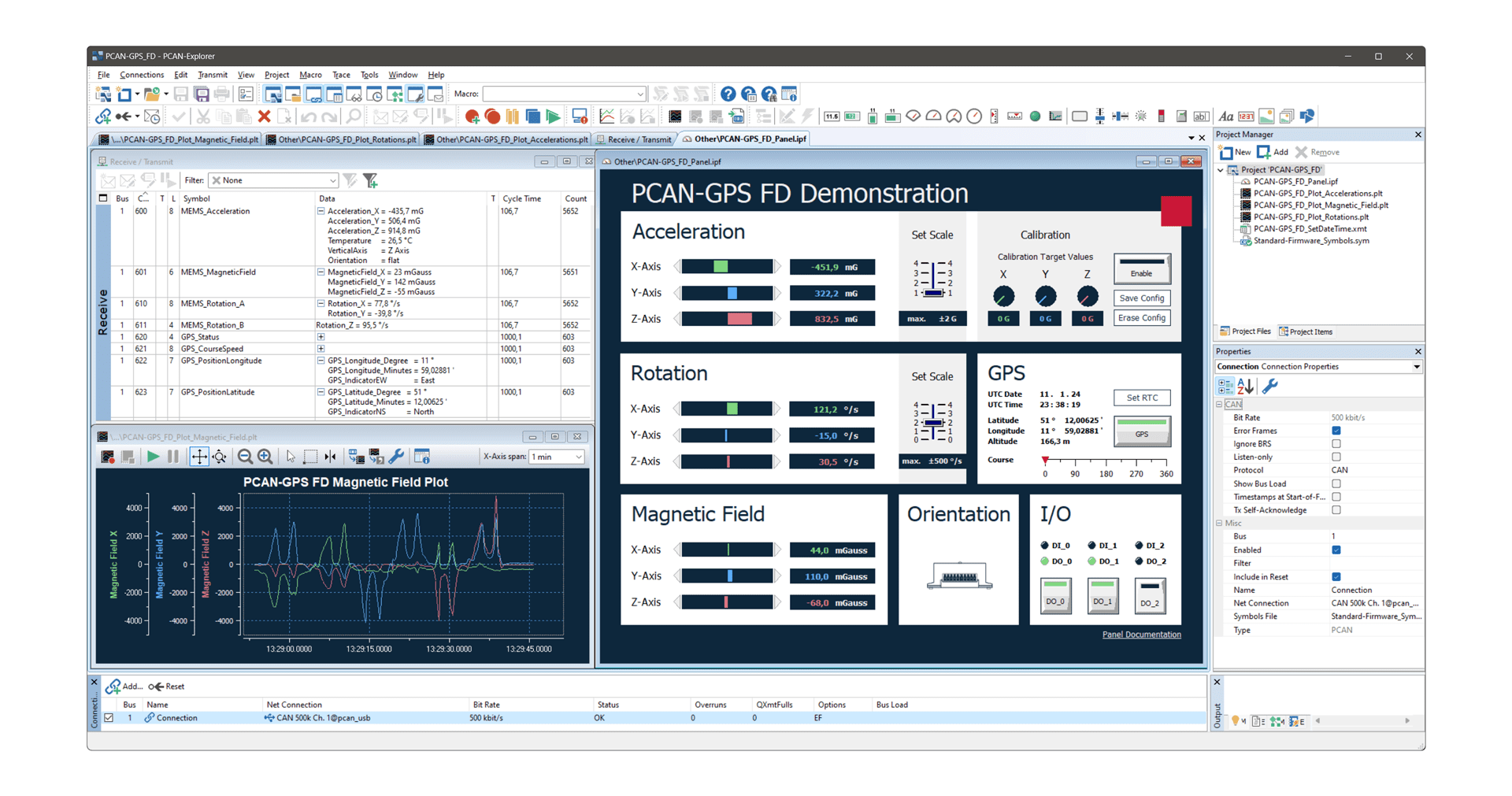Click the green LED indicator toolbar icon
1512x796 pixels.
pyautogui.click(x=1035, y=117)
